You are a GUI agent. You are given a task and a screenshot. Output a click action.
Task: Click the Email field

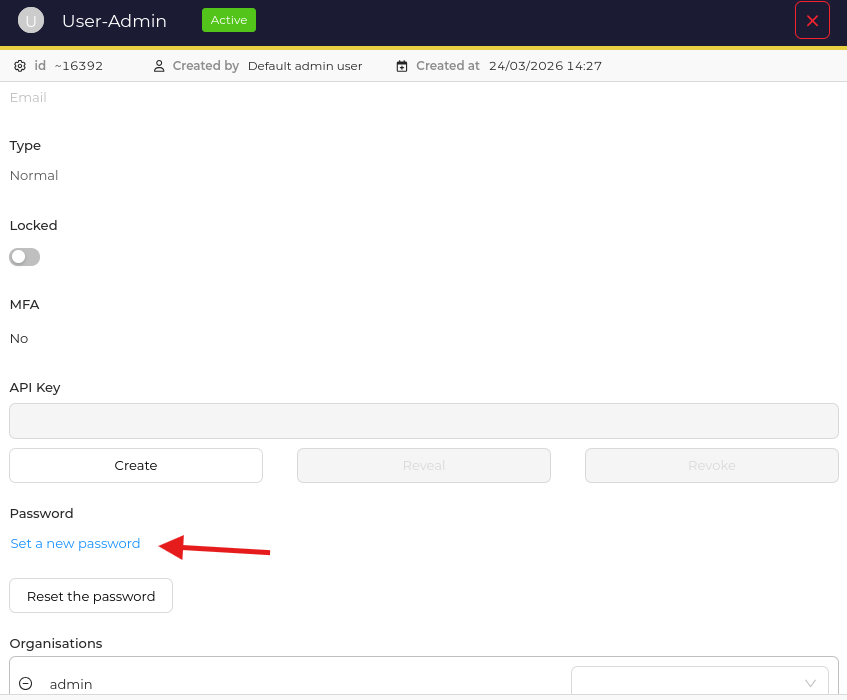[x=28, y=98]
